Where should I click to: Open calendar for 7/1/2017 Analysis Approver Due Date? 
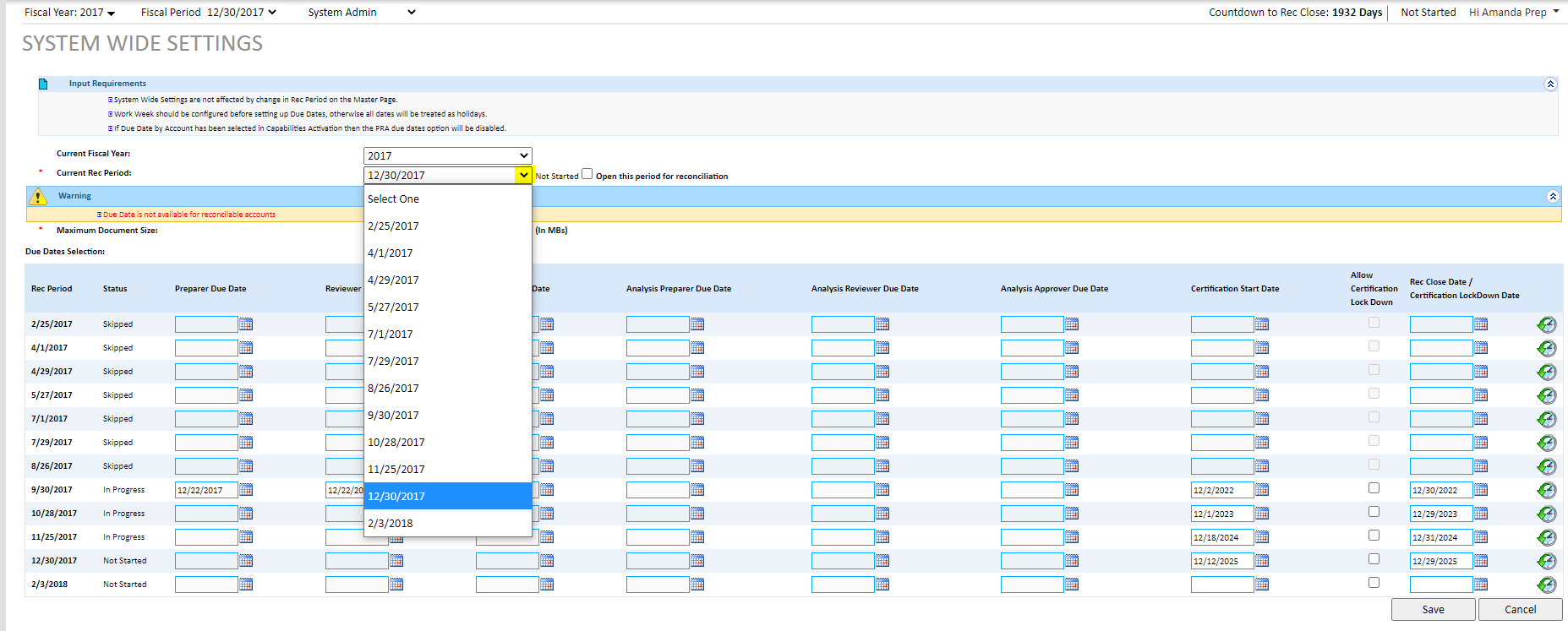1072,419
